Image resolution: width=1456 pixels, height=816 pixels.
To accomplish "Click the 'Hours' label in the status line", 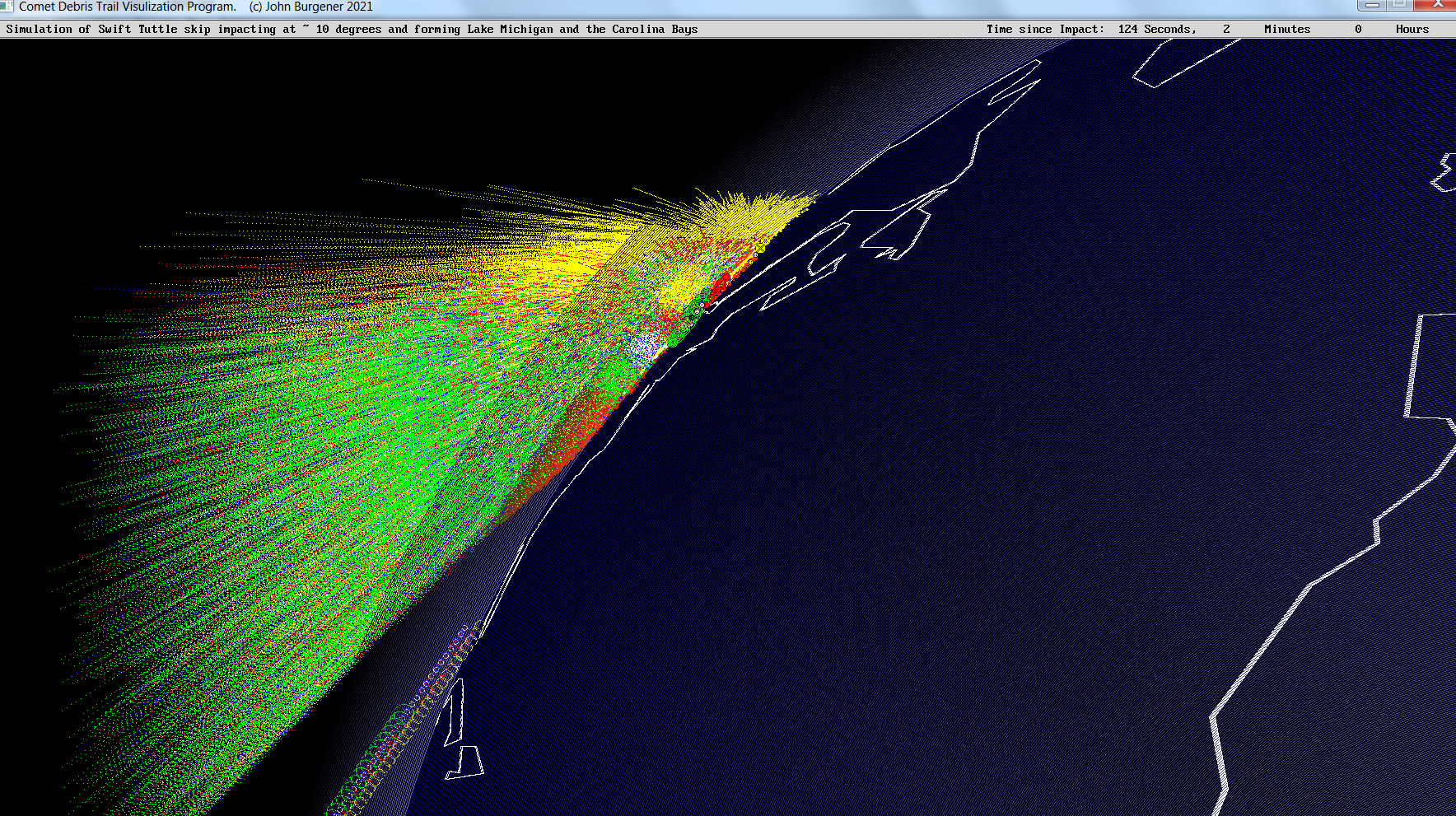I will pyautogui.click(x=1412, y=29).
